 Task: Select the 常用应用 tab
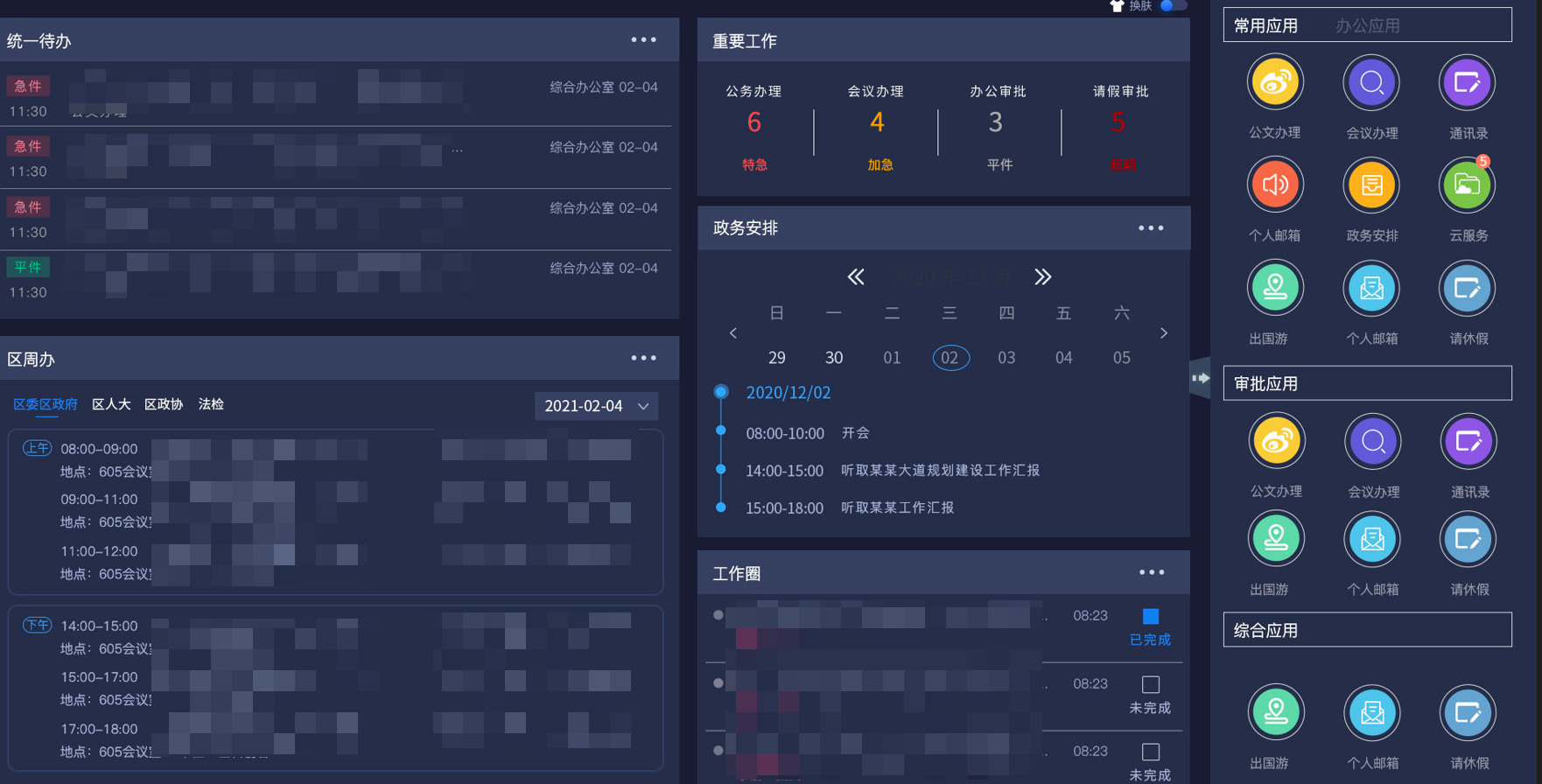point(1265,25)
